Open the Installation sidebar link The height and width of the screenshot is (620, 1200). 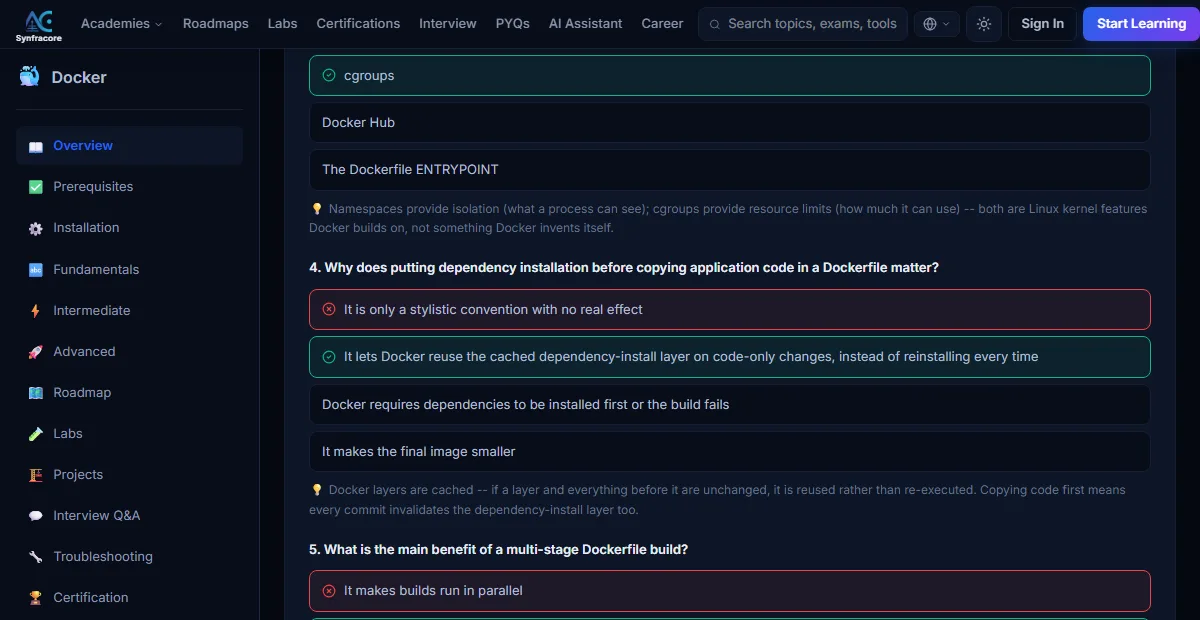[129, 228]
